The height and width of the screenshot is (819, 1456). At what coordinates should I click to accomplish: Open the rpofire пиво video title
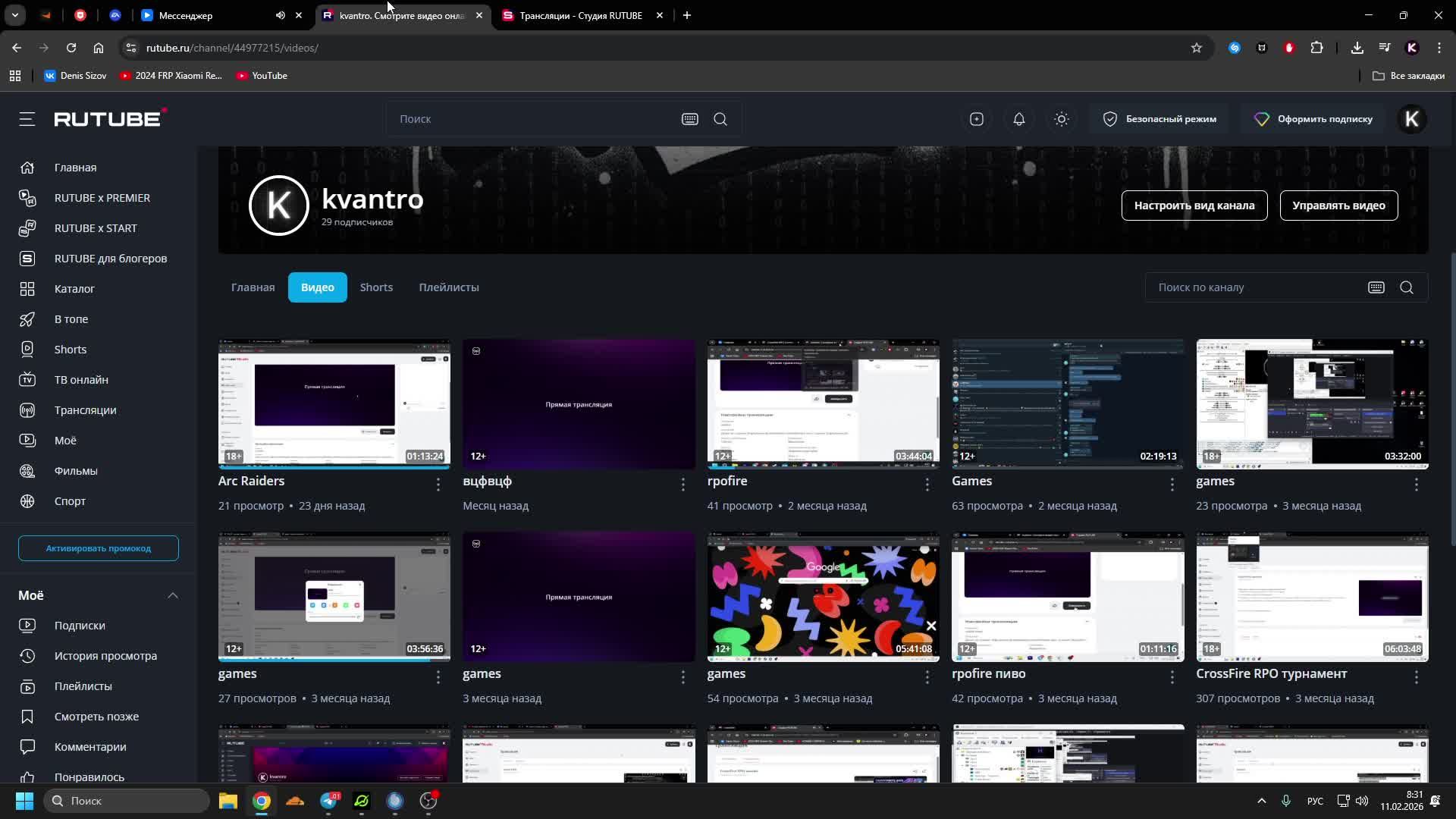[x=989, y=673]
